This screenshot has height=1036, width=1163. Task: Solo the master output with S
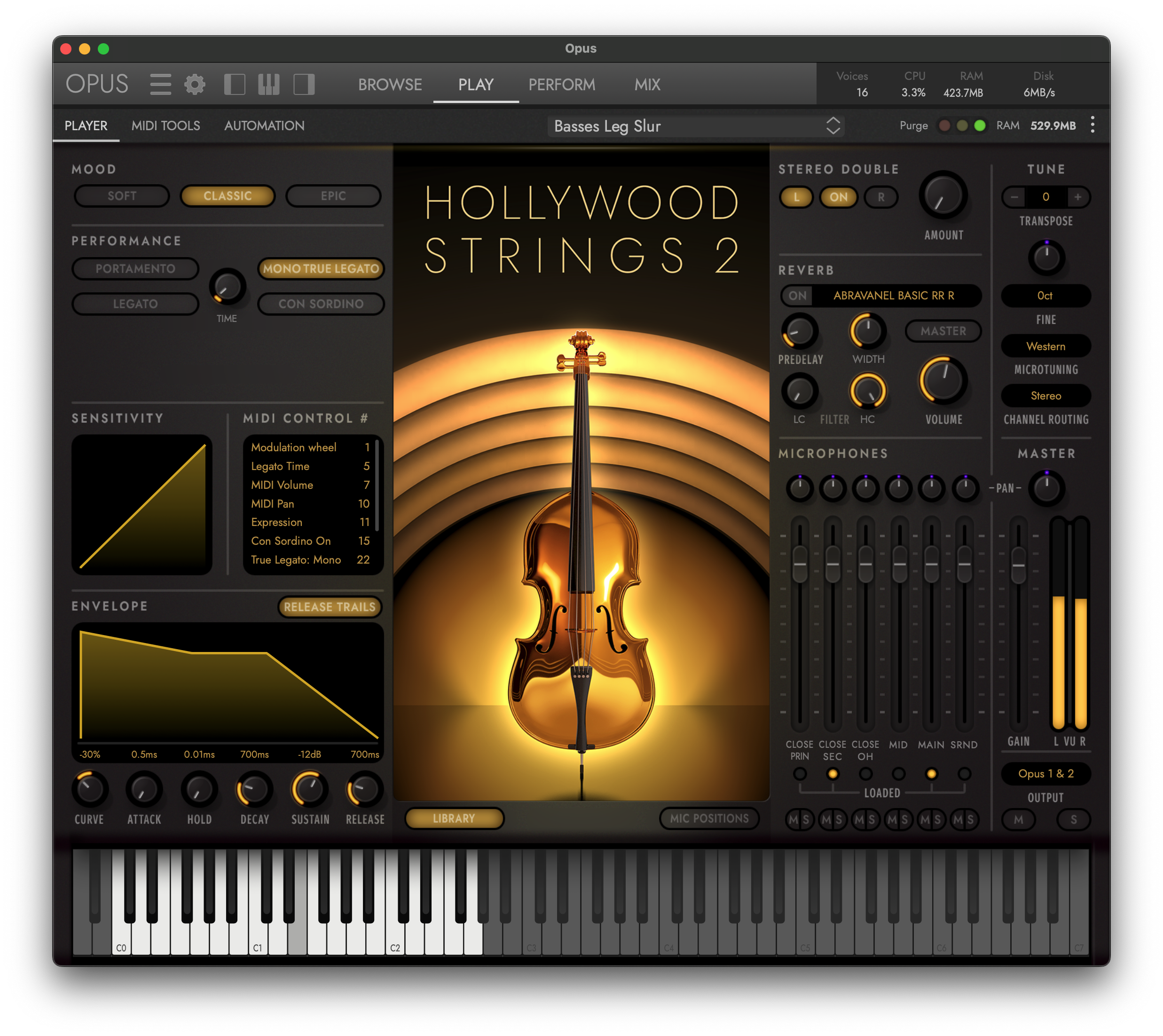[1073, 820]
